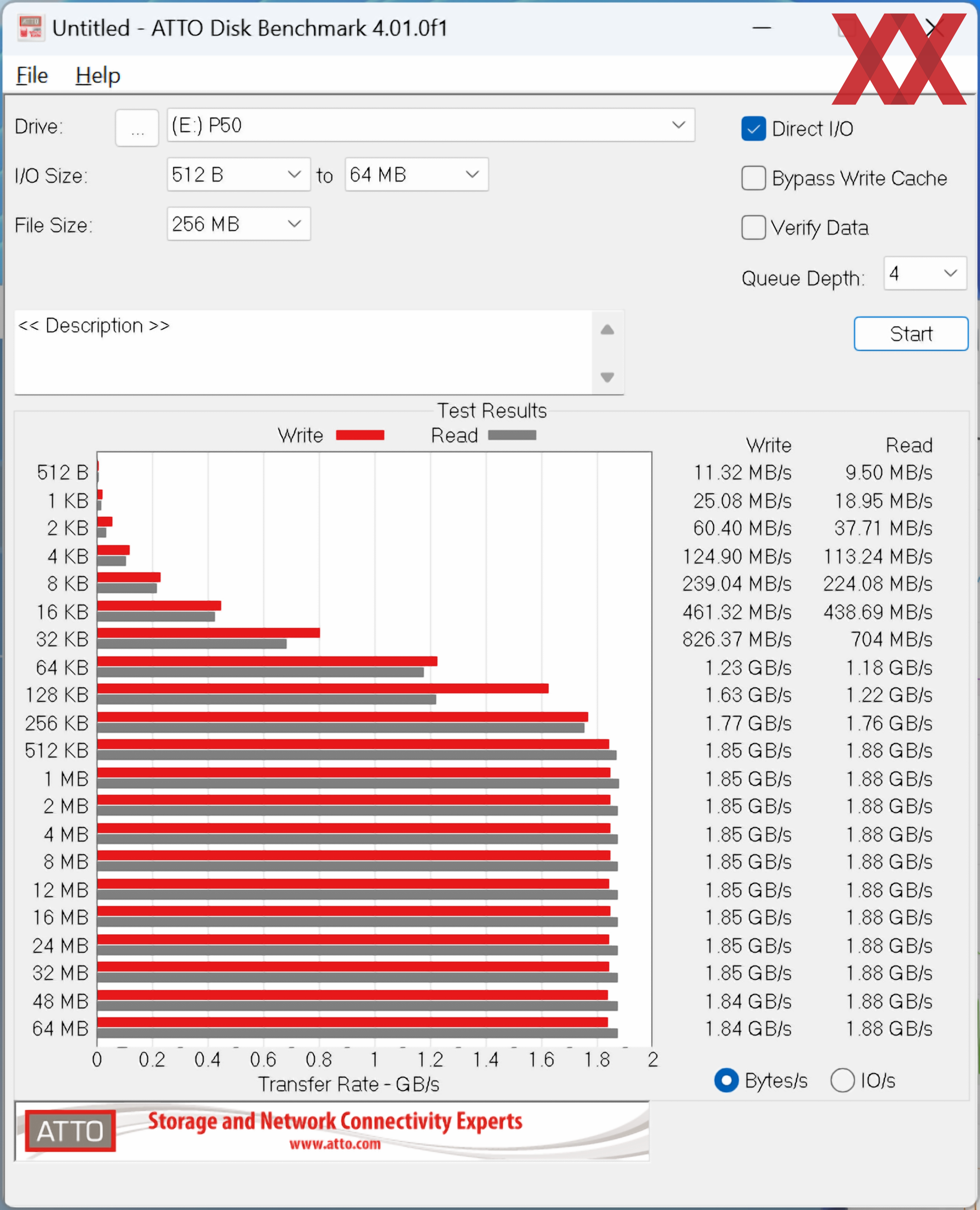Image resolution: width=980 pixels, height=1210 pixels.
Task: Click the description scroll down arrow
Action: click(607, 377)
